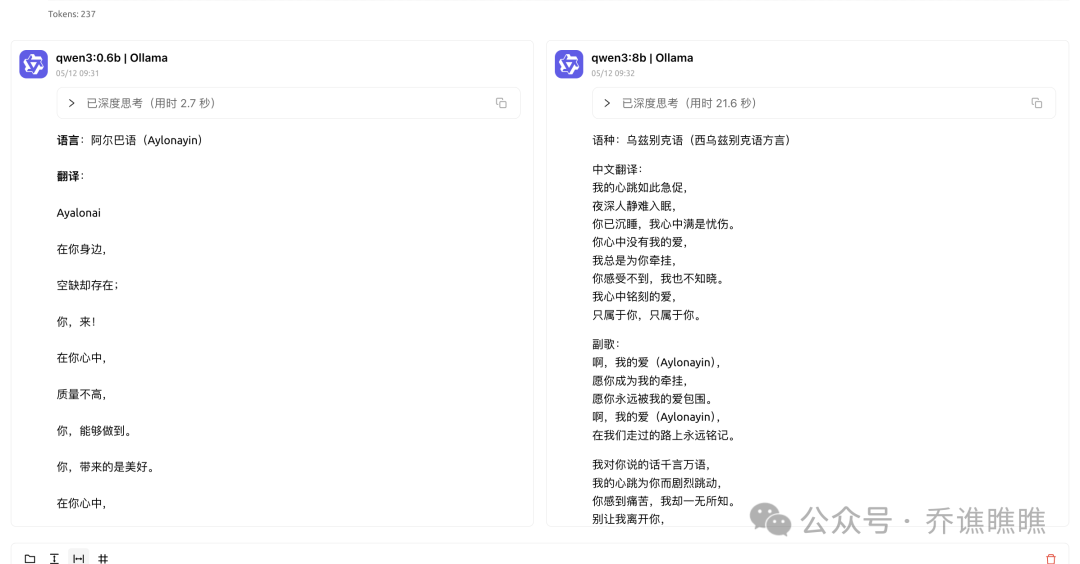This screenshot has height=564, width=1080.
Task: Click the line 你, 带来的是美好。
Action: click(x=106, y=467)
